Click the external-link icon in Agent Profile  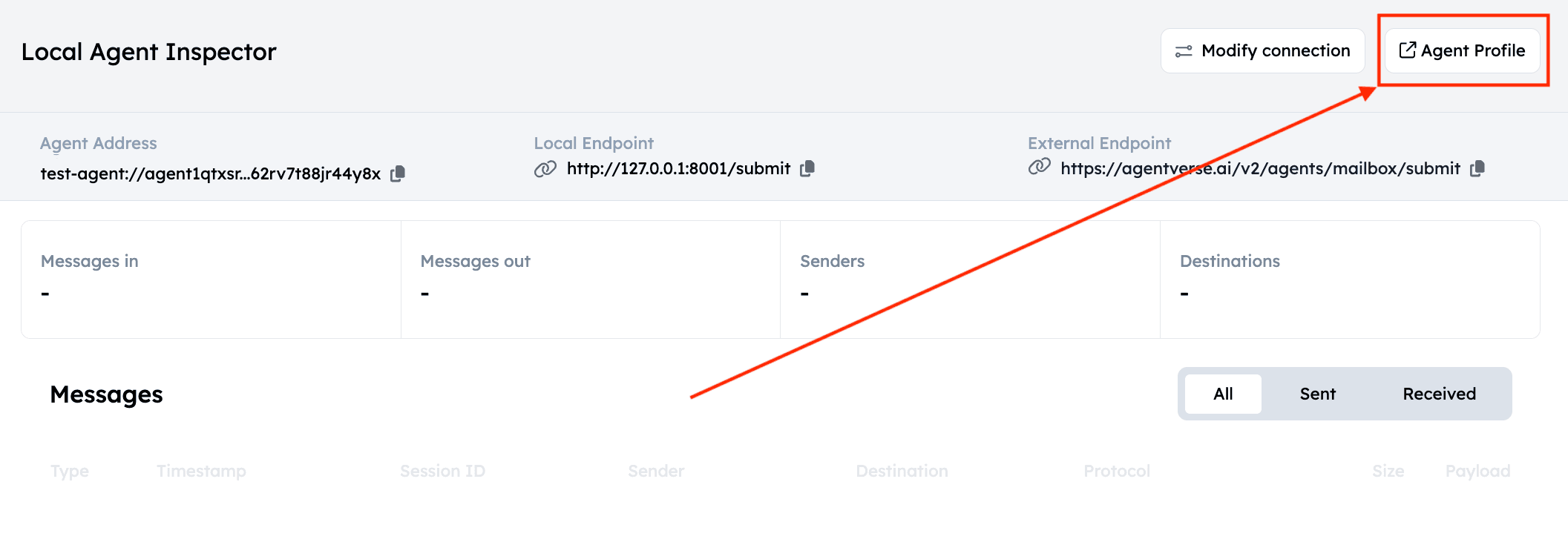tap(1407, 50)
